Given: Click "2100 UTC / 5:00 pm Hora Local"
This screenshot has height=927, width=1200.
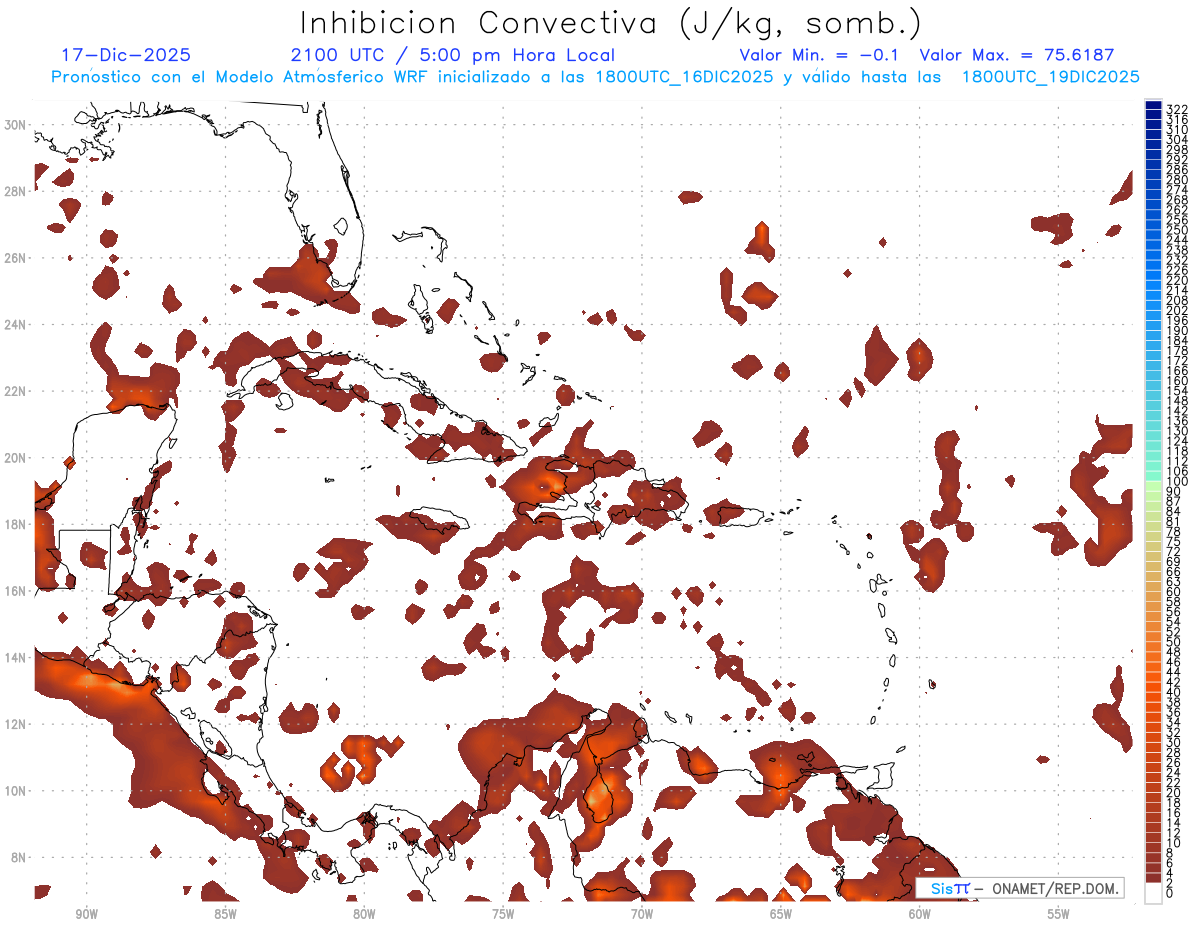Looking at the screenshot, I should coord(452,55).
